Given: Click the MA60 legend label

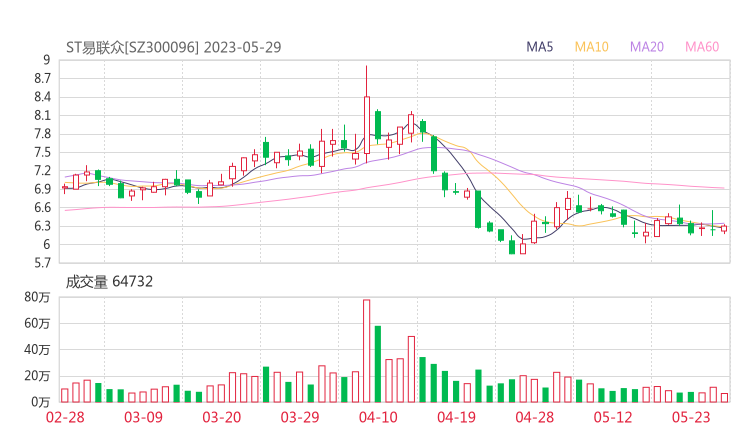Looking at the screenshot, I should [702, 47].
